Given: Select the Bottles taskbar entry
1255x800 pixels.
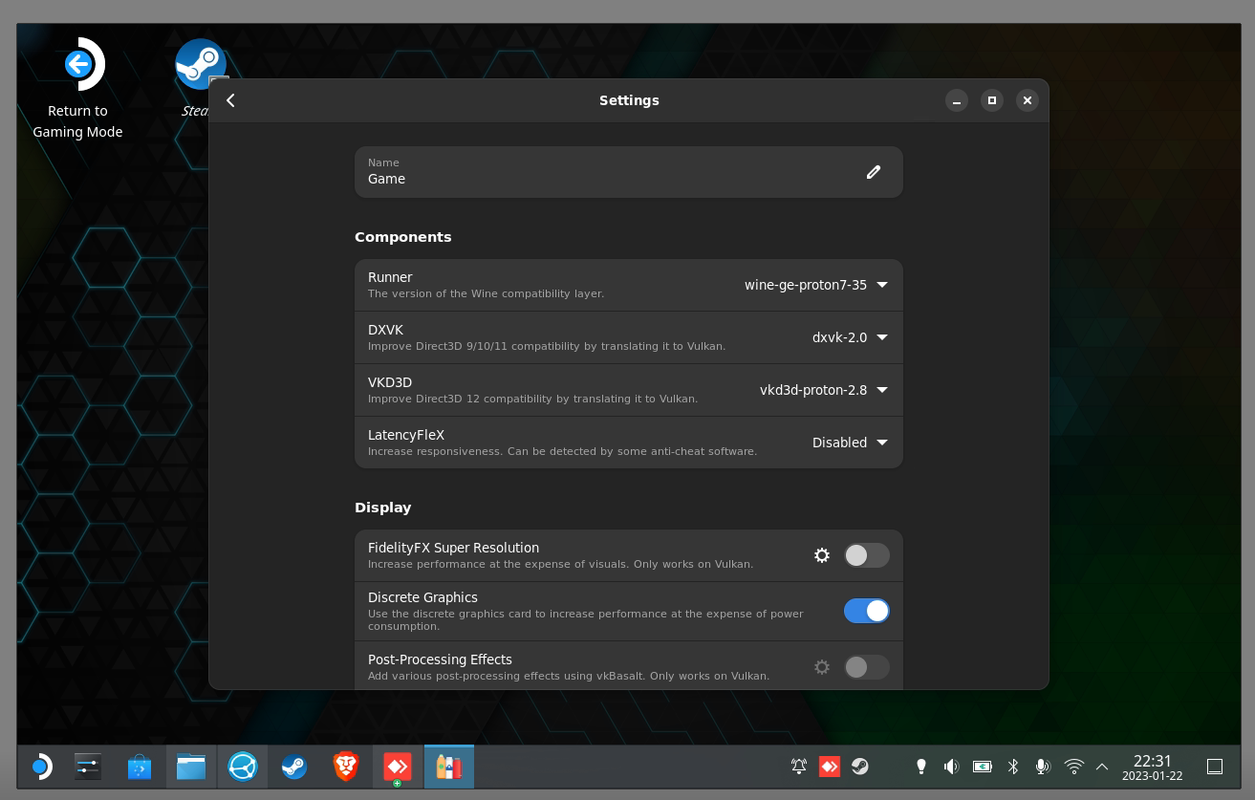Looking at the screenshot, I should click(x=449, y=767).
